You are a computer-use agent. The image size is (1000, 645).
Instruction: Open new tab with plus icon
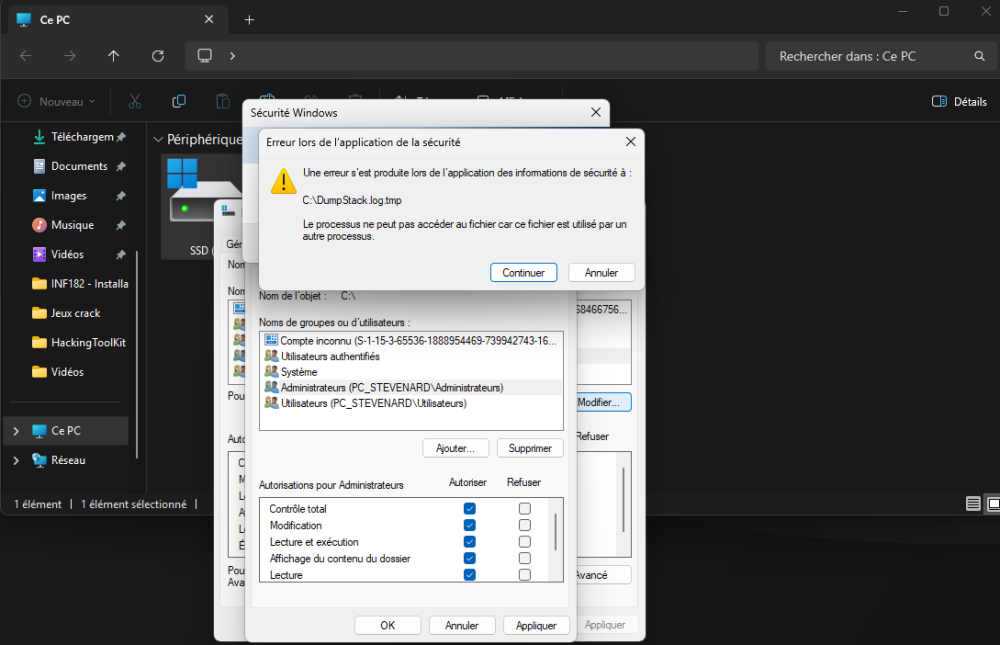pyautogui.click(x=249, y=20)
